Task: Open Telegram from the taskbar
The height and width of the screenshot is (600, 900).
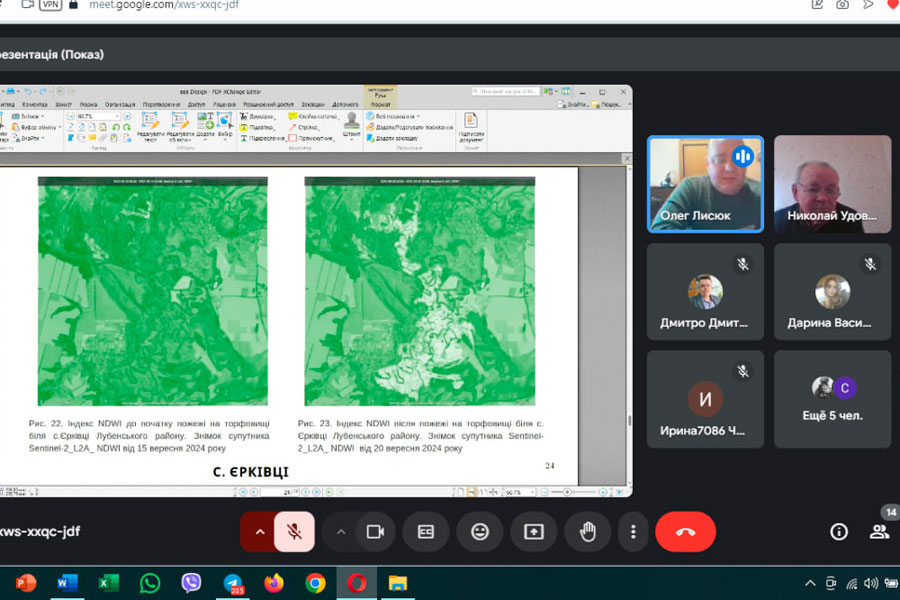Action: [232, 583]
